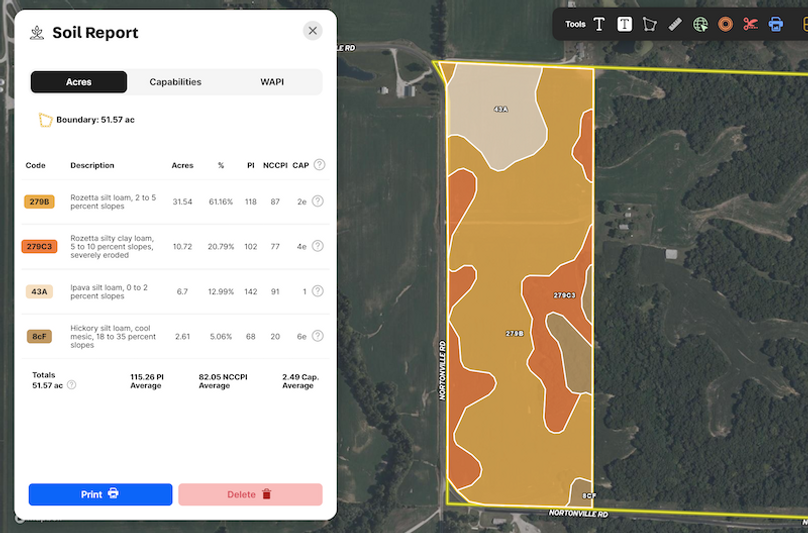Switch to the Acres tab

[x=79, y=82]
